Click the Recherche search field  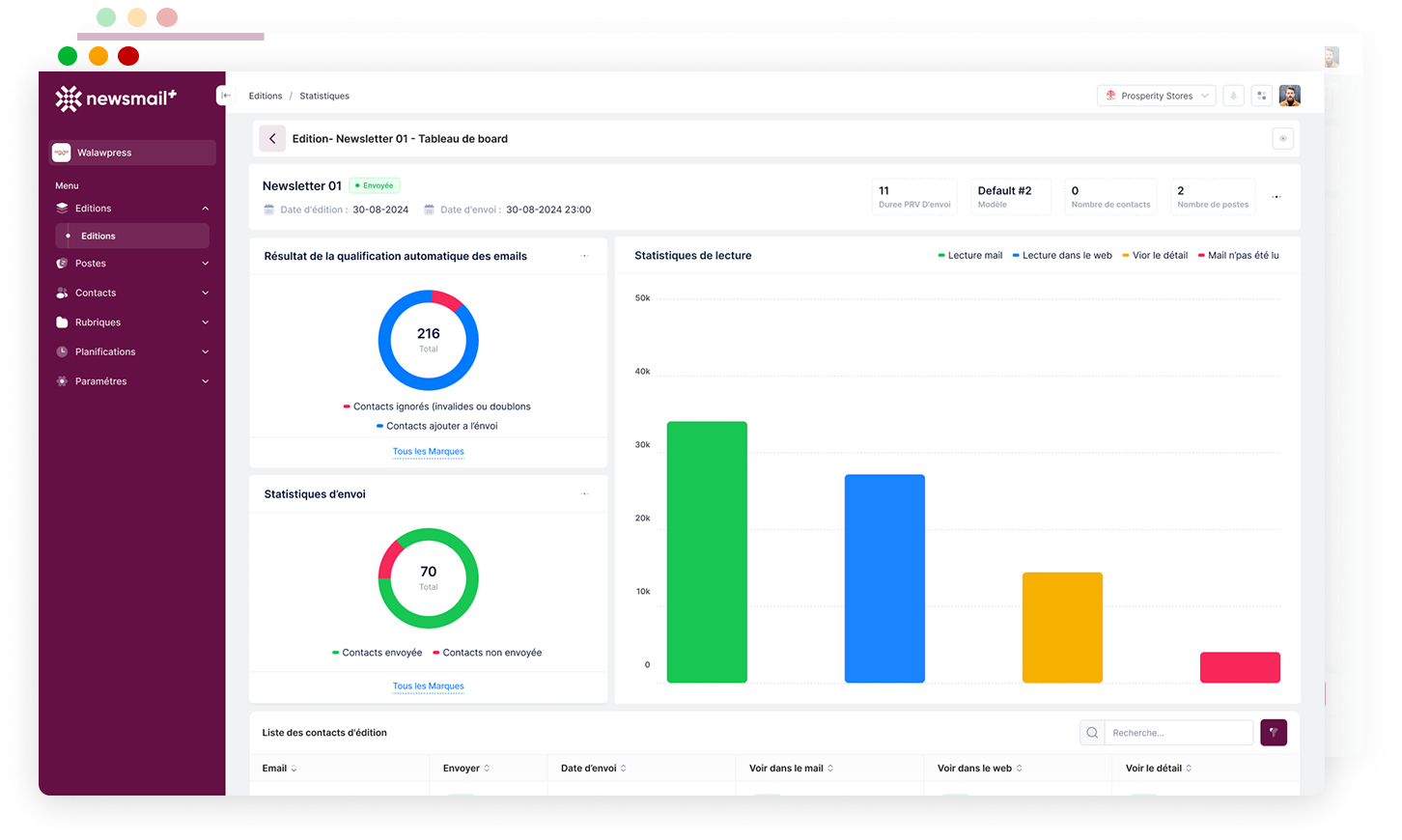click(1177, 733)
